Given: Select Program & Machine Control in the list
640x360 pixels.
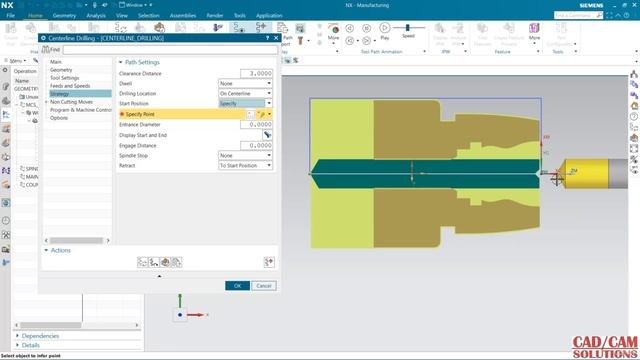Looking at the screenshot, I should point(80,110).
